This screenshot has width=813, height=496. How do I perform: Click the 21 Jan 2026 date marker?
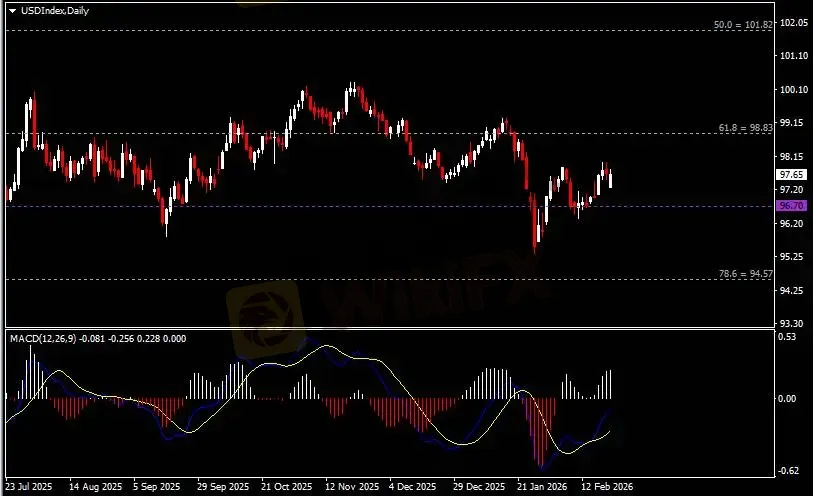tap(542, 487)
